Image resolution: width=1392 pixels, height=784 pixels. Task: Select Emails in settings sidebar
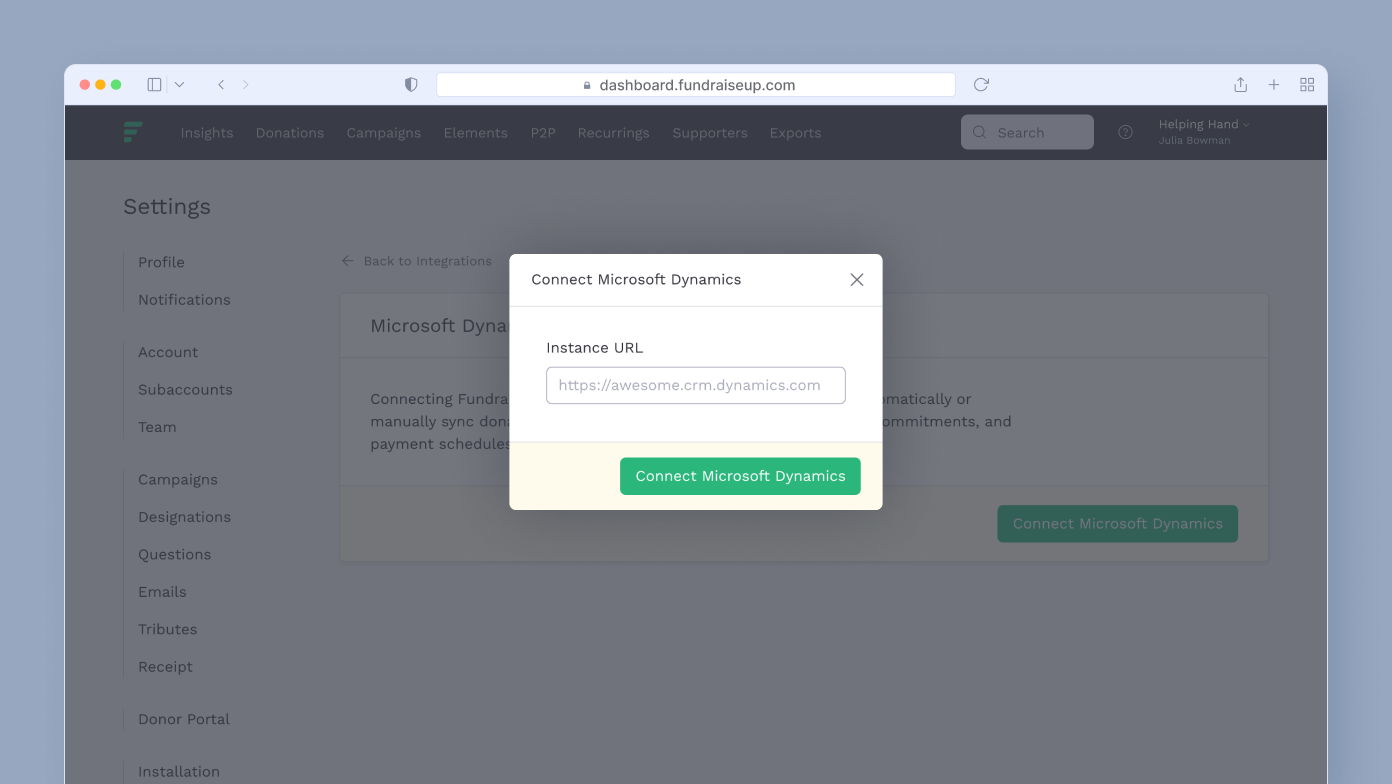click(x=162, y=592)
